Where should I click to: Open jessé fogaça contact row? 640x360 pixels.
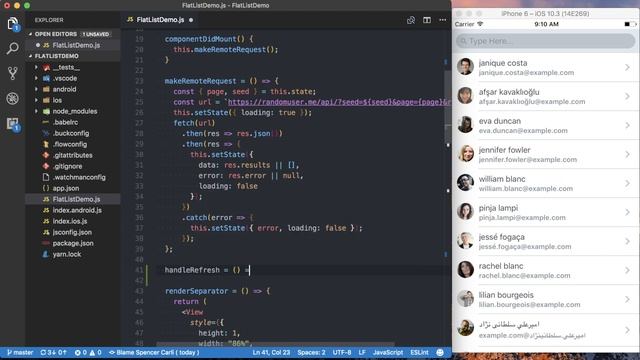(546, 241)
